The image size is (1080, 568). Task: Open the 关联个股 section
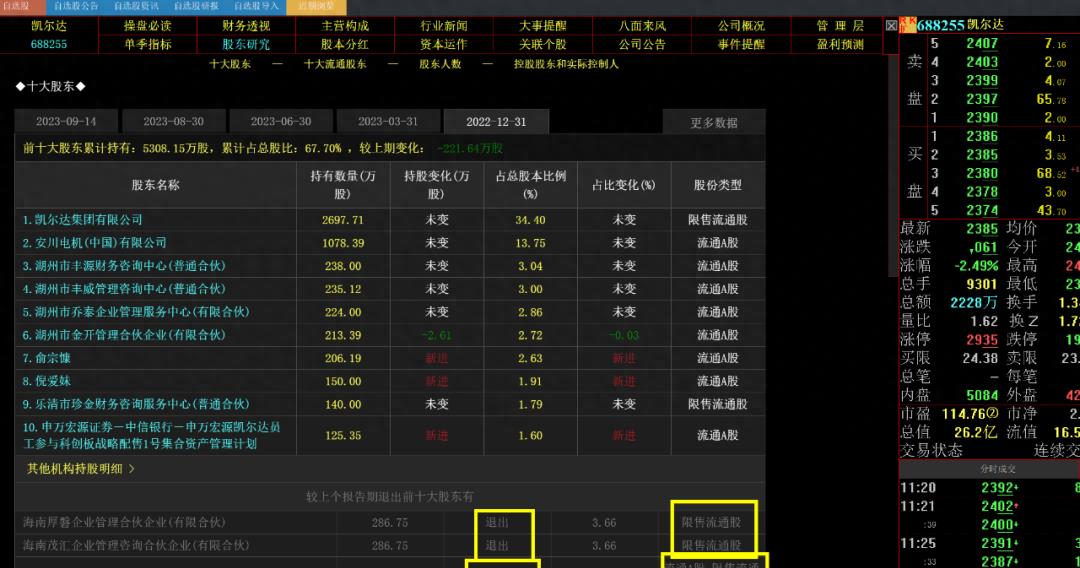pyautogui.click(x=543, y=44)
